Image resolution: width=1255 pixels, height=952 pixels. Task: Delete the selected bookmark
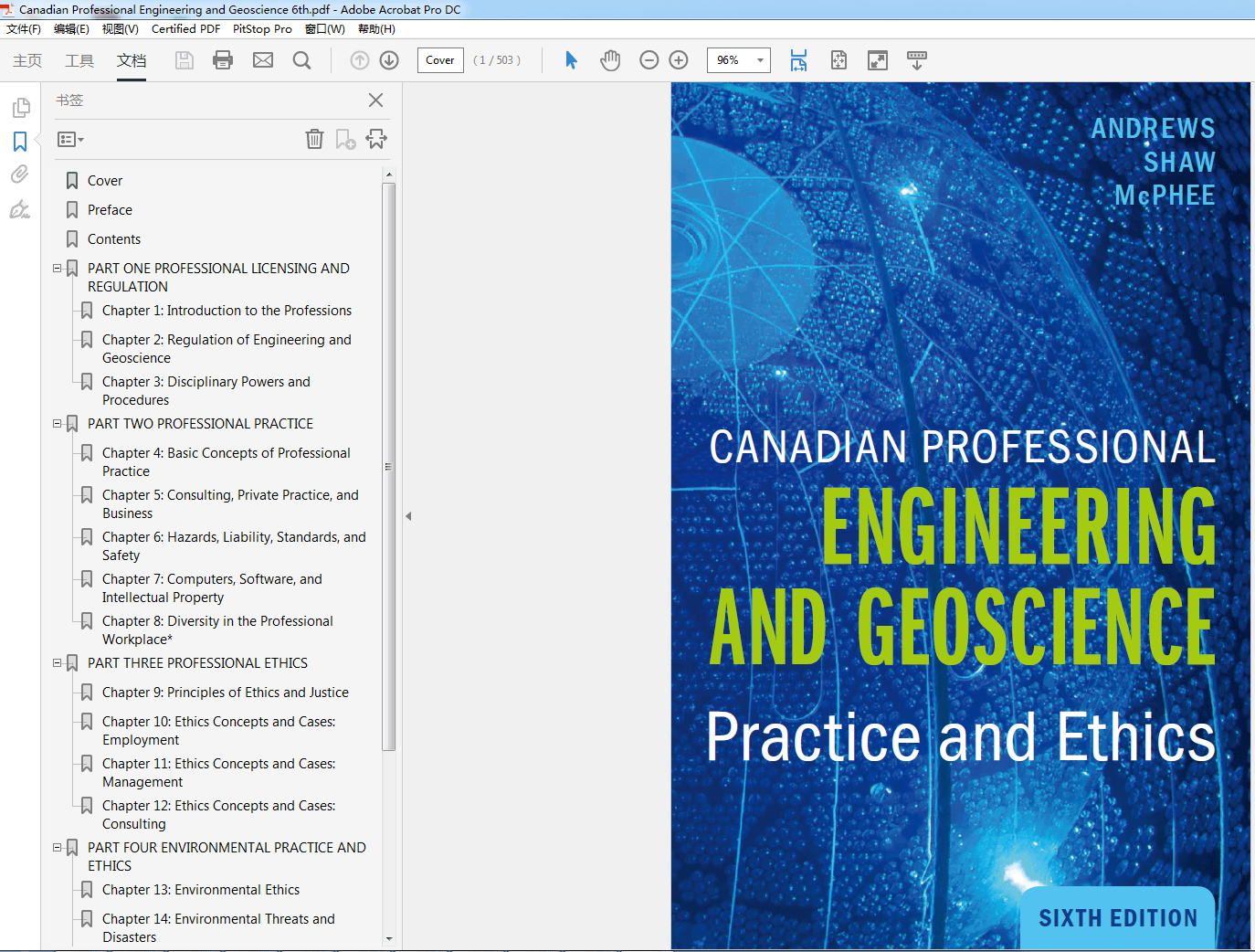(x=314, y=139)
